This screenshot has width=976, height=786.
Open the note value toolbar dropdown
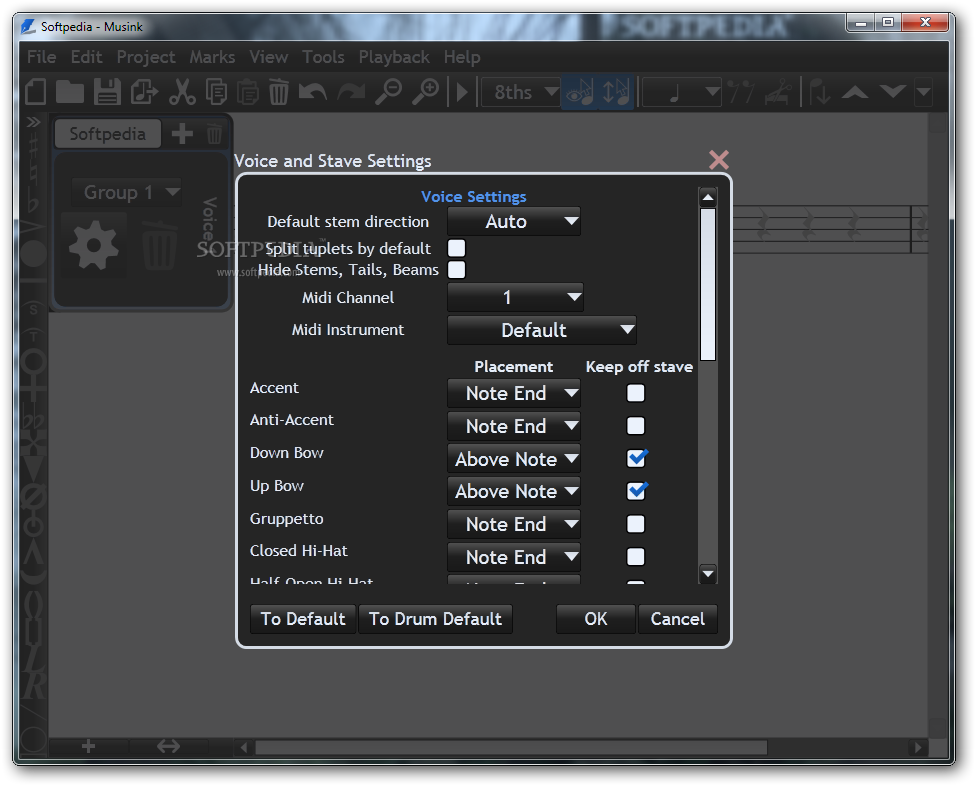[682, 92]
